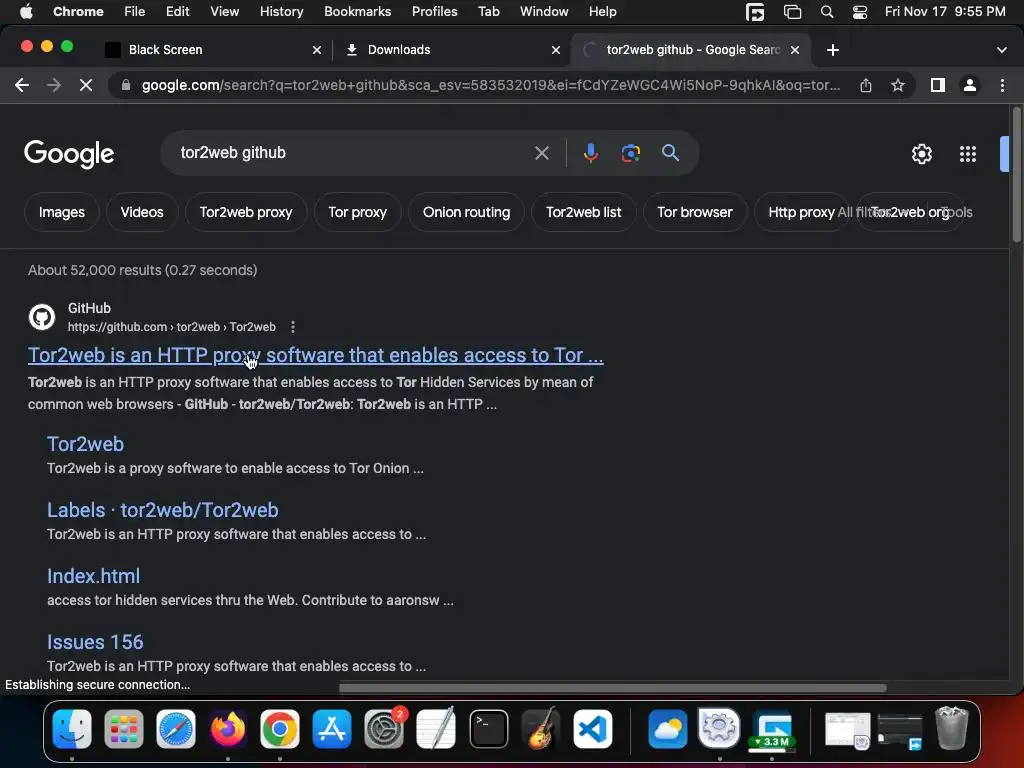Open the Chrome side panel icon
1024x768 pixels.
coord(938,85)
